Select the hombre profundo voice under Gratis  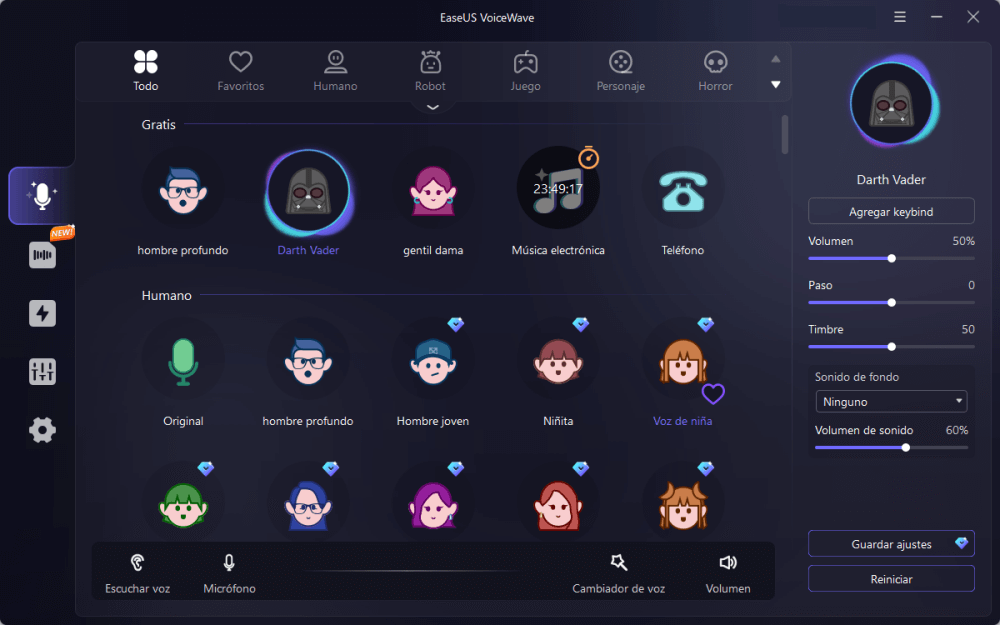point(182,189)
